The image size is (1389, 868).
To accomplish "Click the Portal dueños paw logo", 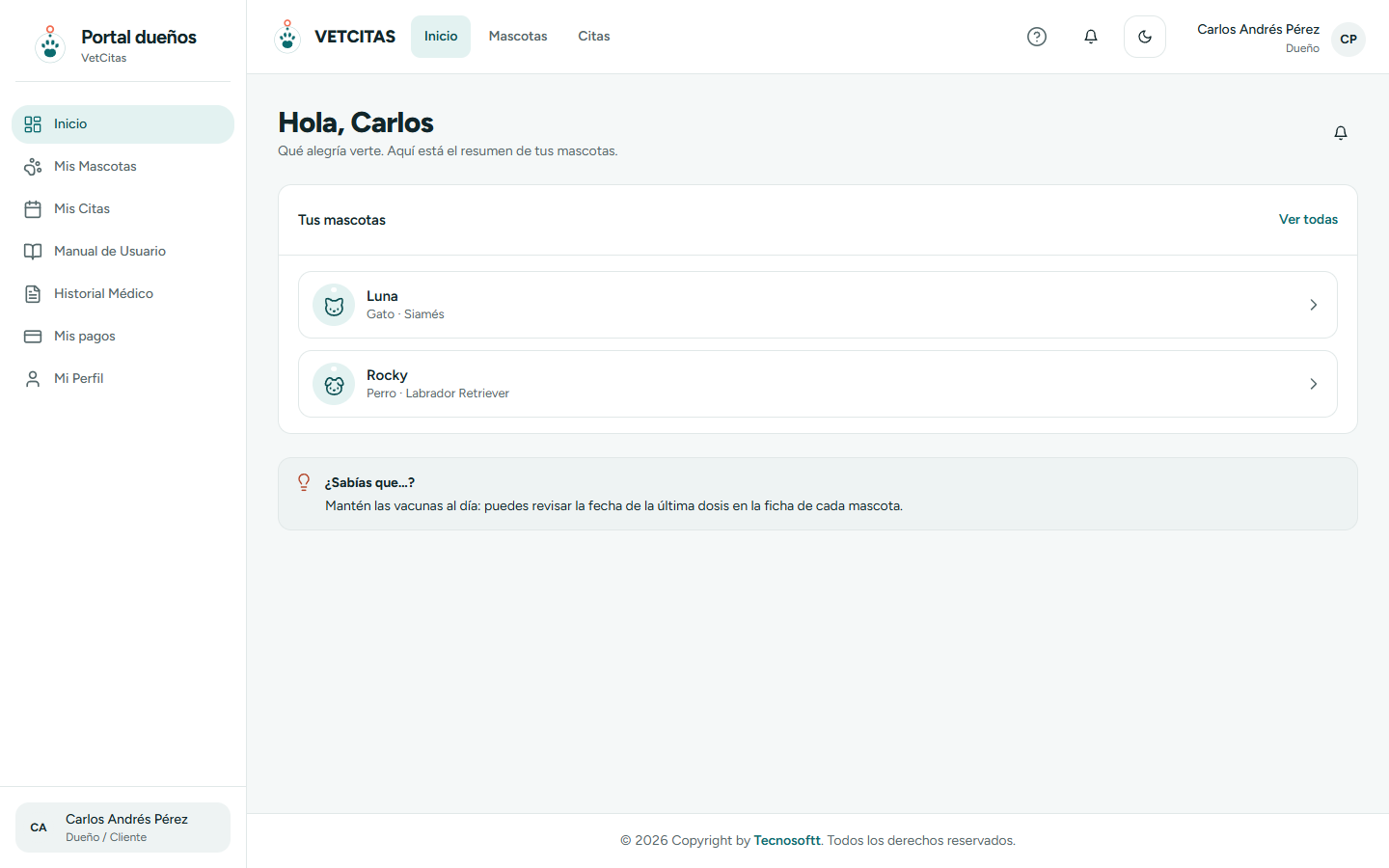I will (50, 44).
